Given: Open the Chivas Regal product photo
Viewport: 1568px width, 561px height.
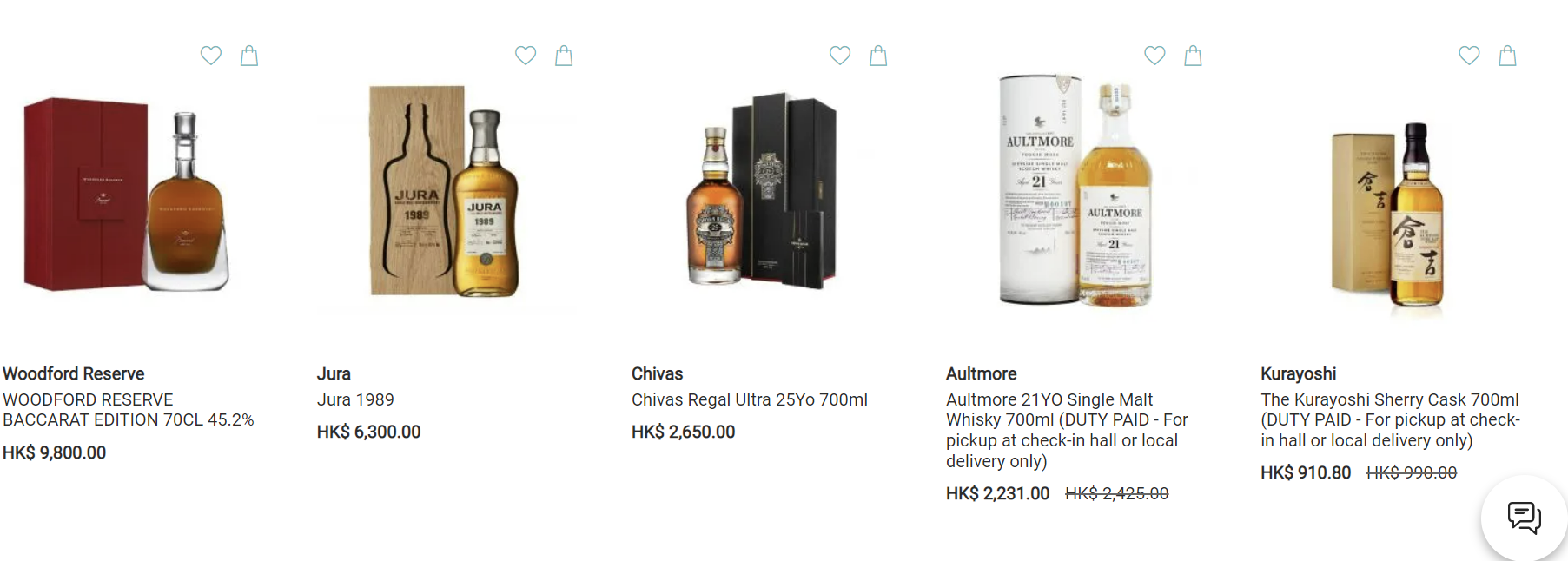Looking at the screenshot, I should click(761, 191).
